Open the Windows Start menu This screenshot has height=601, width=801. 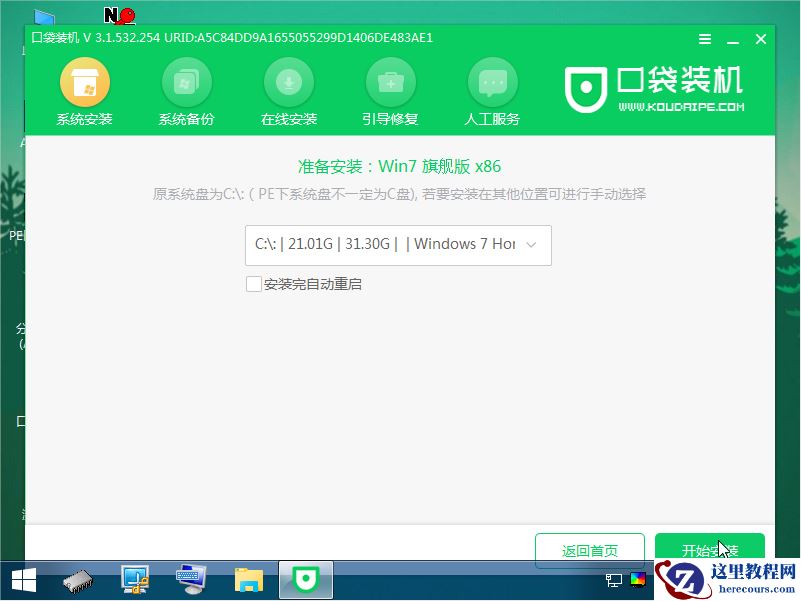tap(22, 580)
